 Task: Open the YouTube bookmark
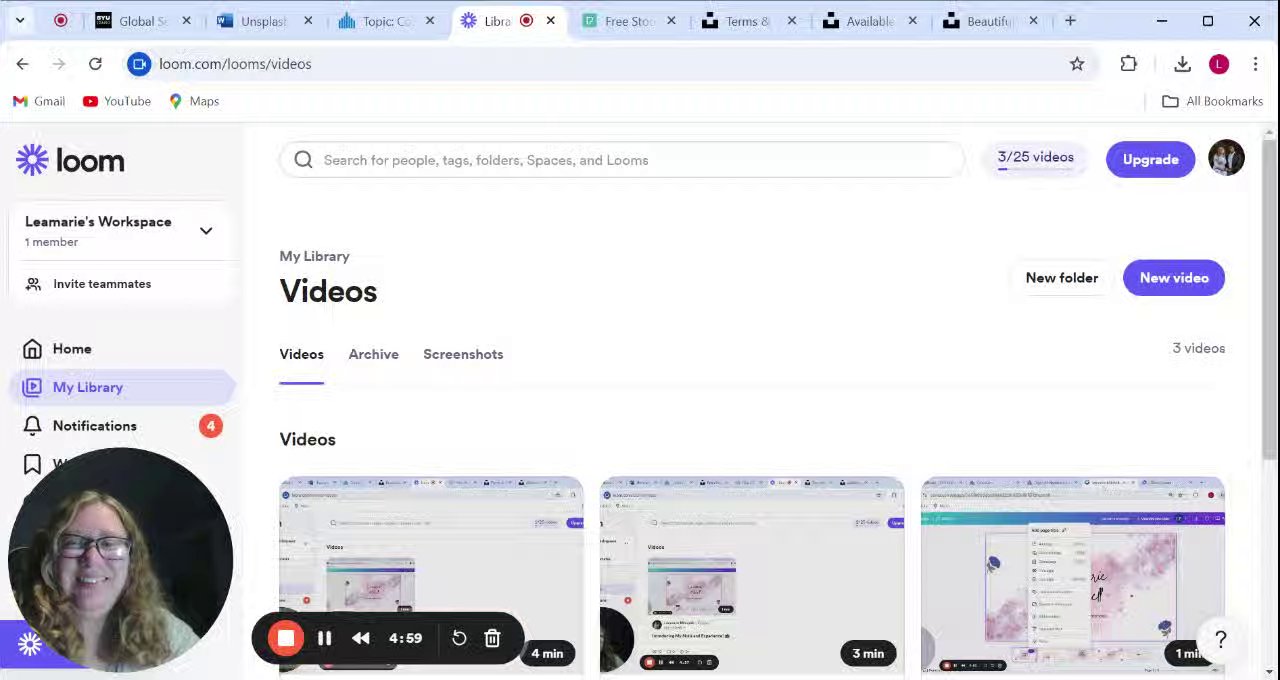117,101
